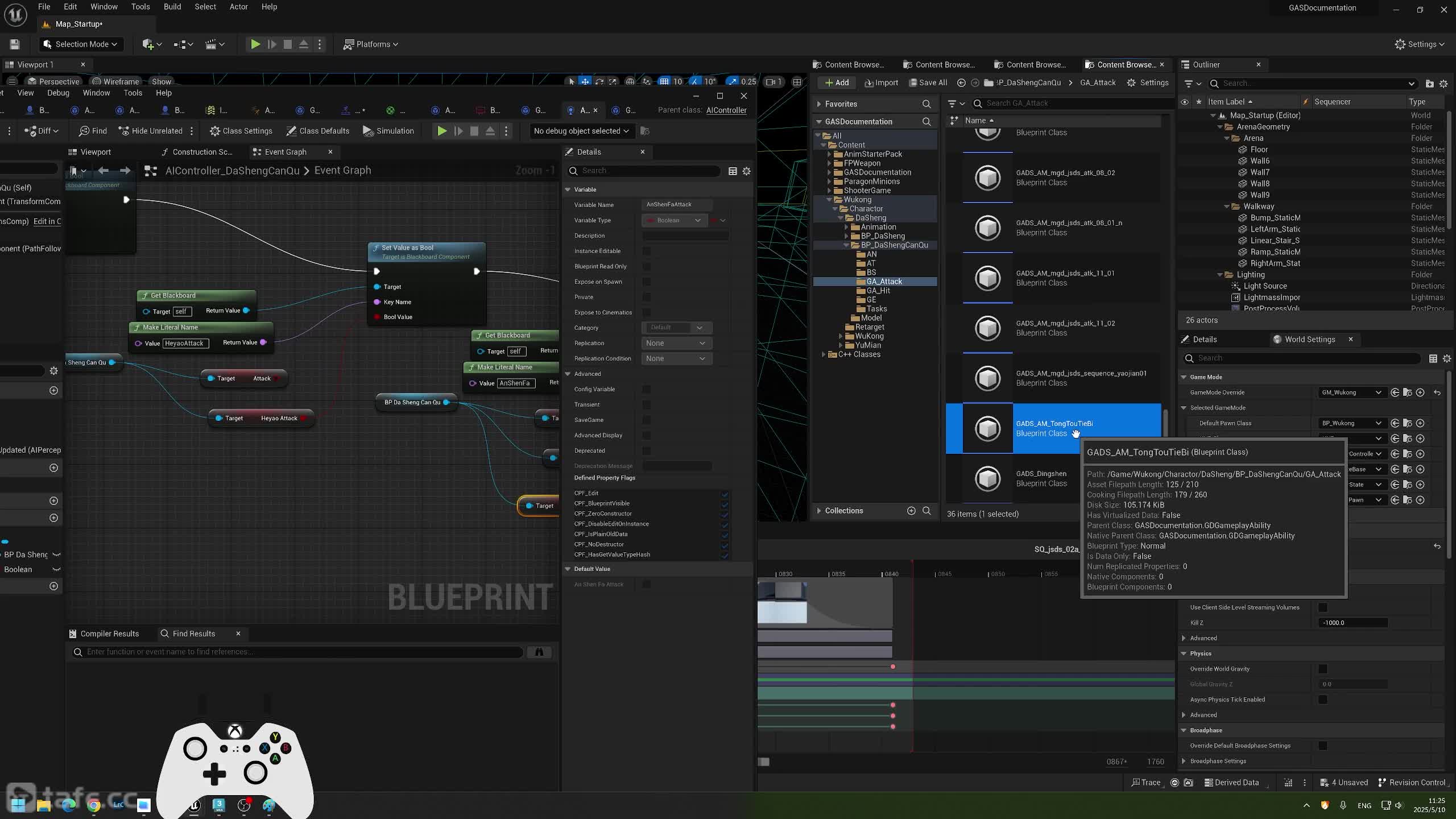The width and height of the screenshot is (1456, 819).
Task: Toggle Blueprint Read Only checkbox
Action: pyautogui.click(x=646, y=267)
